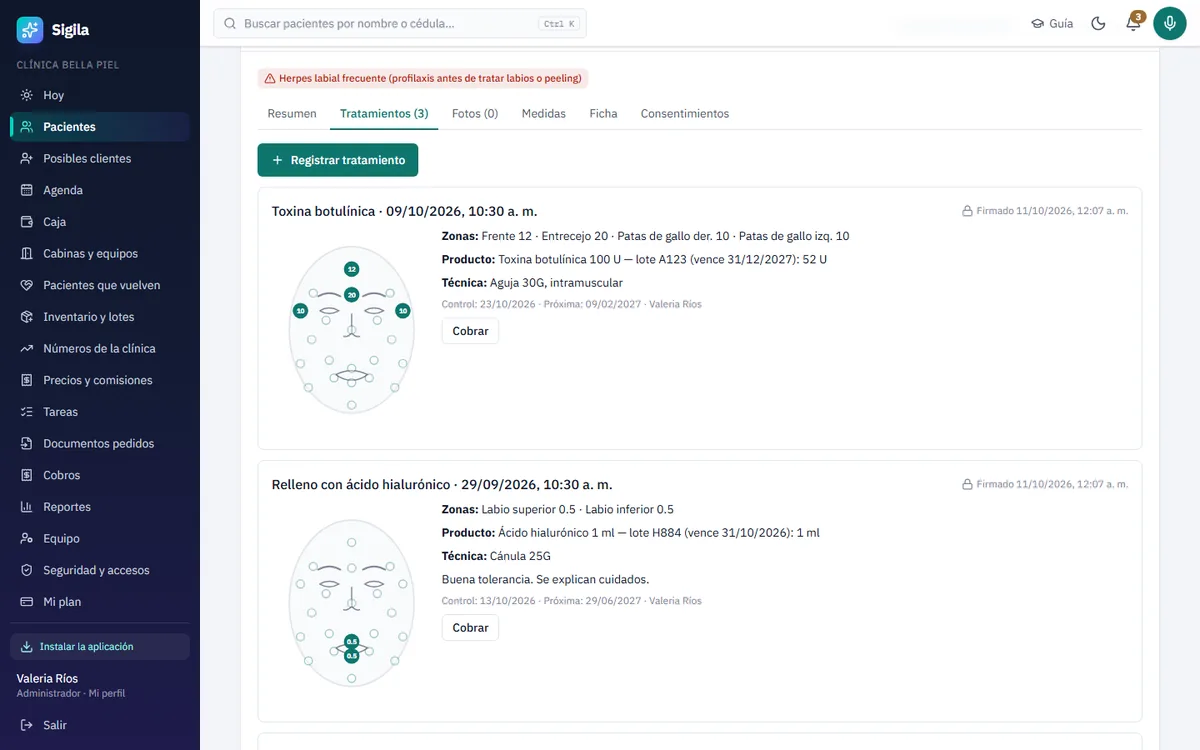Image resolution: width=1200 pixels, height=750 pixels.
Task: Switch to the Fotos (0) tab
Action: pos(475,114)
